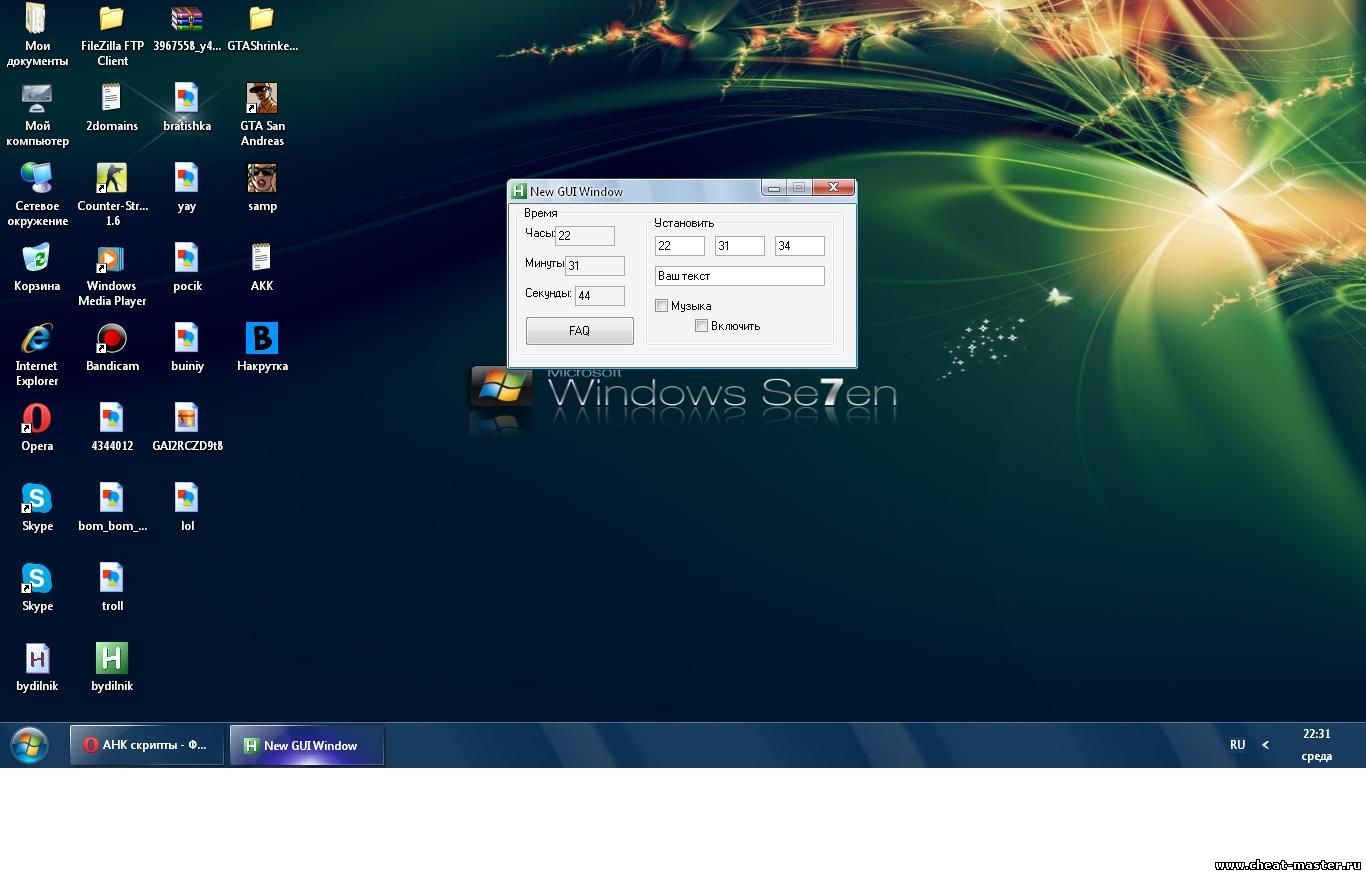Click the set hours field showing 22
Screen dimensions: 1366x875
[x=679, y=246]
